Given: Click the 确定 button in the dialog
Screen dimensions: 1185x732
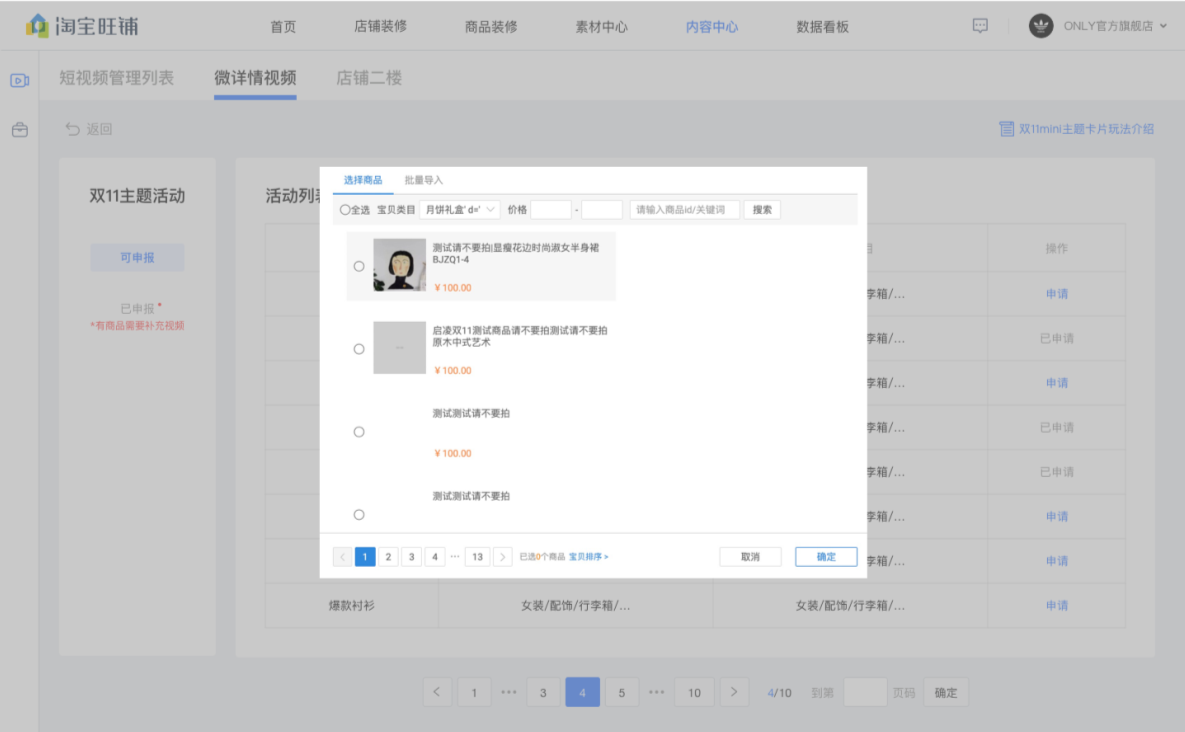Looking at the screenshot, I should [x=826, y=557].
